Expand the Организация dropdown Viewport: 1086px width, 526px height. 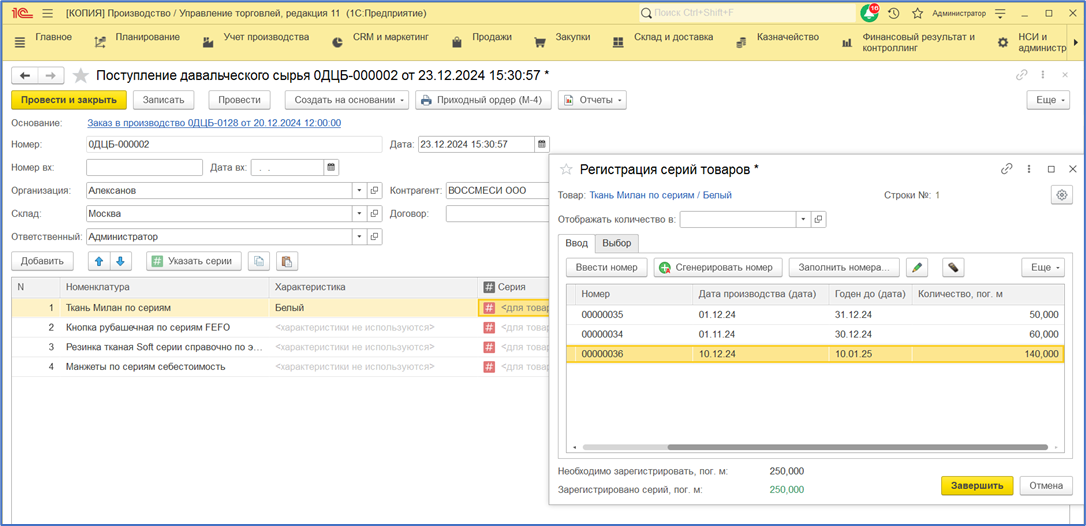pyautogui.click(x=358, y=190)
